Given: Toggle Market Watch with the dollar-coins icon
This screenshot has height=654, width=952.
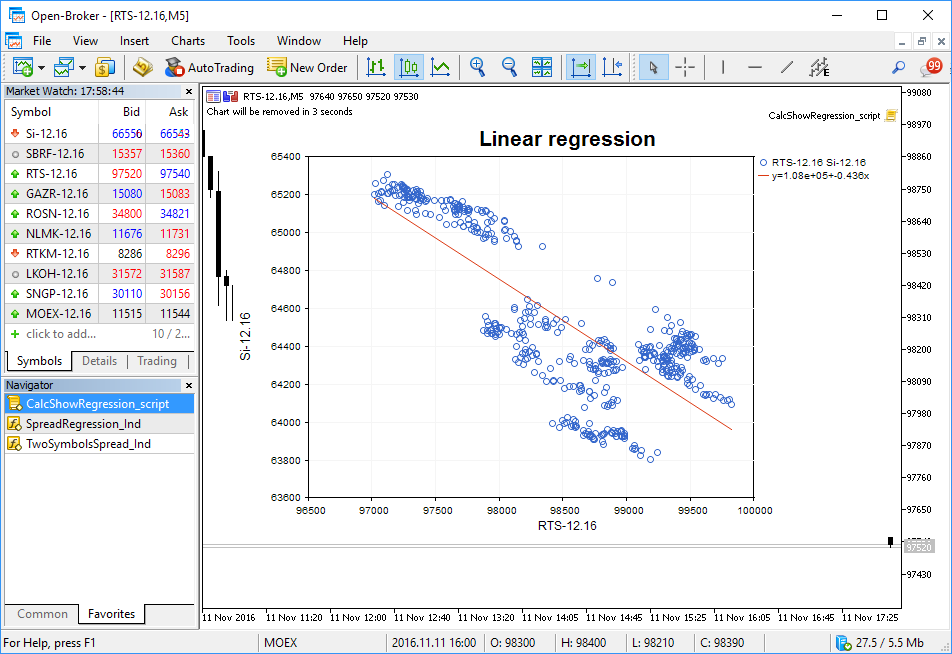Looking at the screenshot, I should click(x=105, y=67).
